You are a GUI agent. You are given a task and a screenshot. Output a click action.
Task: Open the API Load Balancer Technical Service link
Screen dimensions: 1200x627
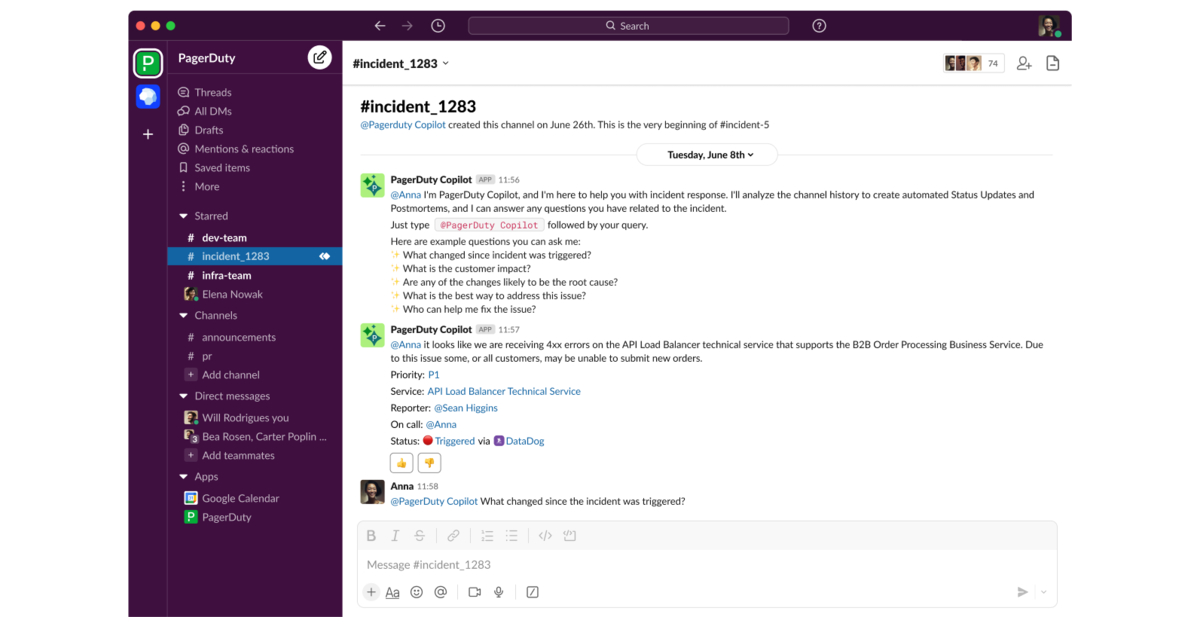pyautogui.click(x=504, y=391)
